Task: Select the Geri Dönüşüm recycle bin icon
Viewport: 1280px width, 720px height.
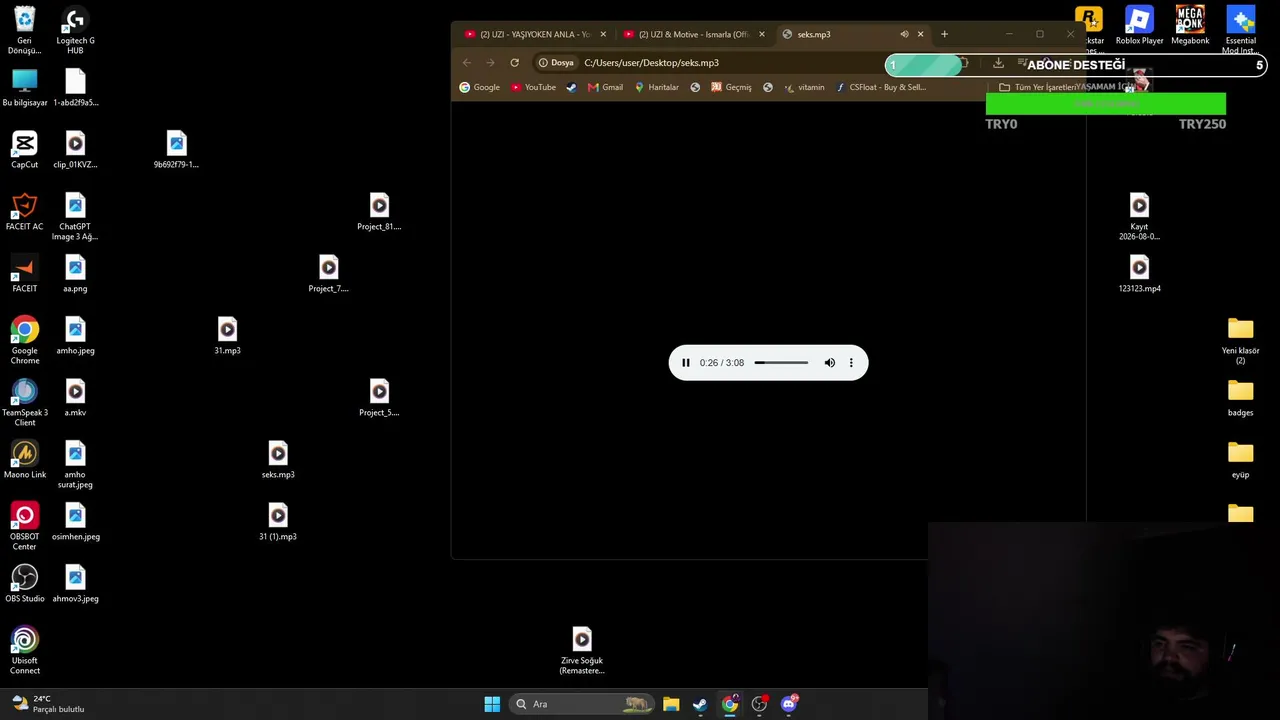Action: point(25,32)
